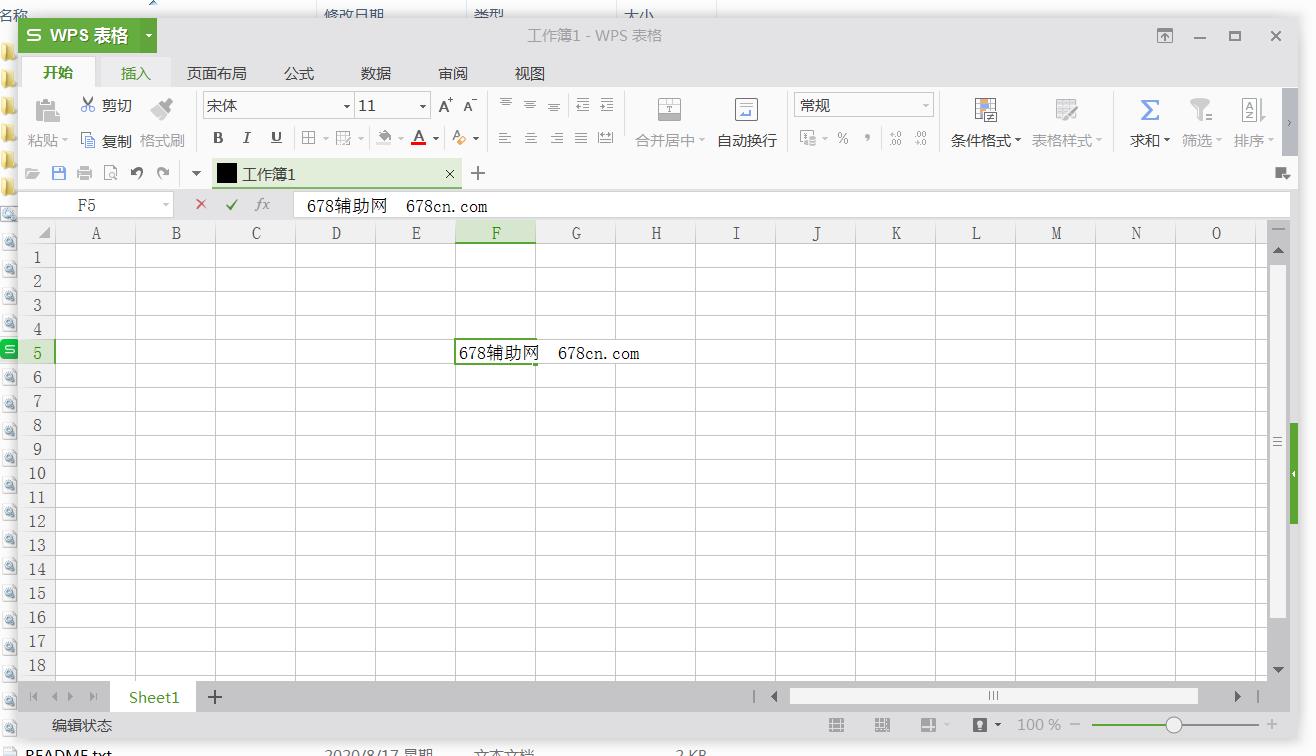Click the Sort A-Z icon
This screenshot has width=1316, height=756.
click(1253, 109)
